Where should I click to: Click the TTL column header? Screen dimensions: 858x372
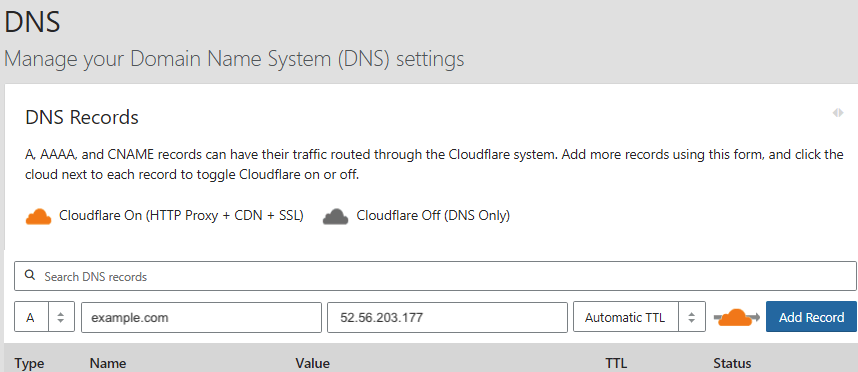[x=616, y=363]
